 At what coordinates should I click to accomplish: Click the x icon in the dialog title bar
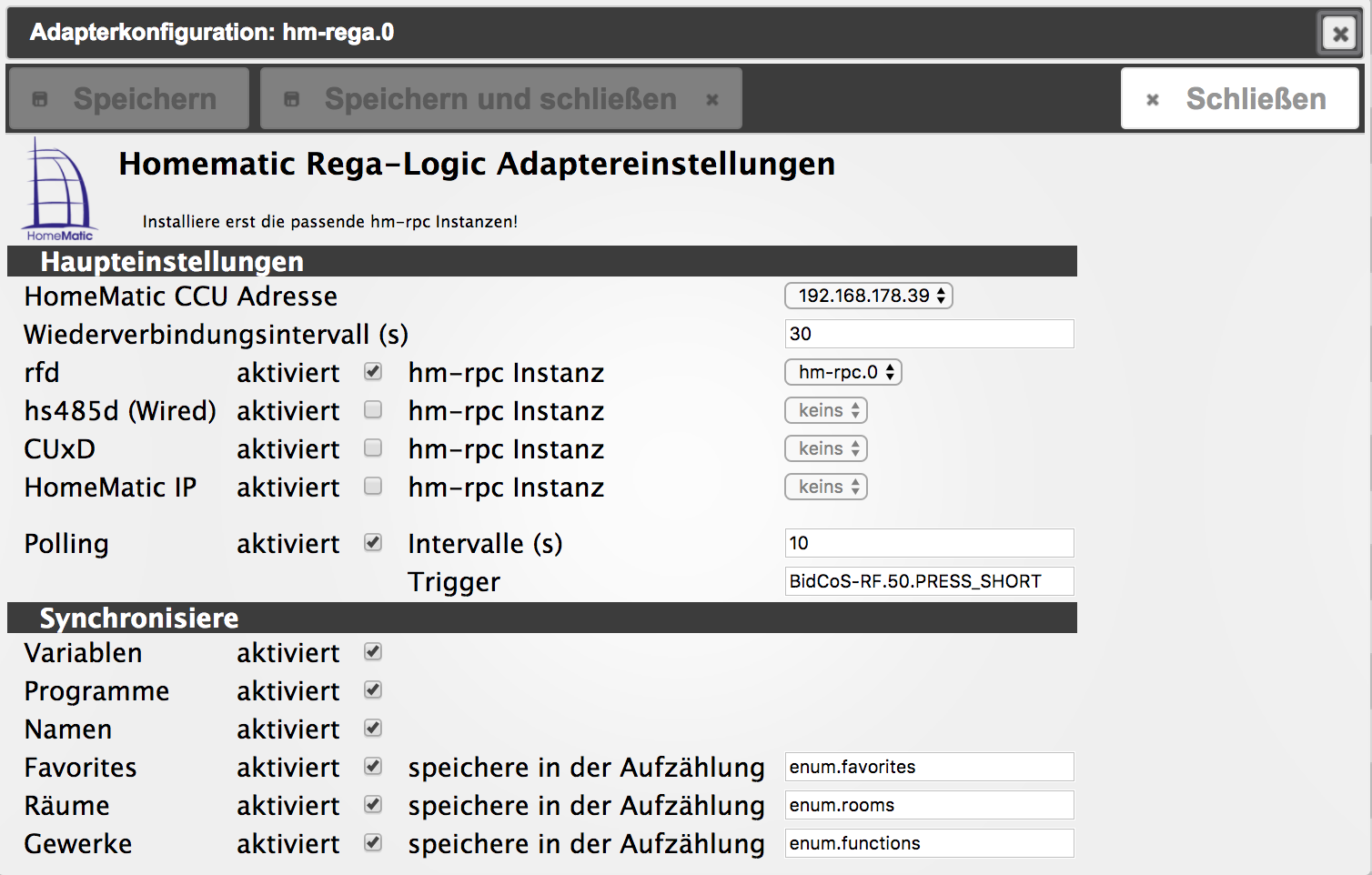point(1339,34)
